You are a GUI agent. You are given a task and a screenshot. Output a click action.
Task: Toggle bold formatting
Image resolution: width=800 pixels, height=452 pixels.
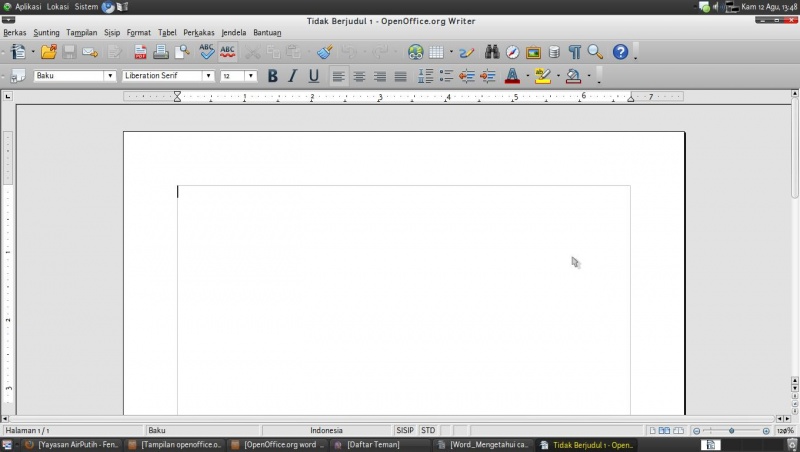272,76
